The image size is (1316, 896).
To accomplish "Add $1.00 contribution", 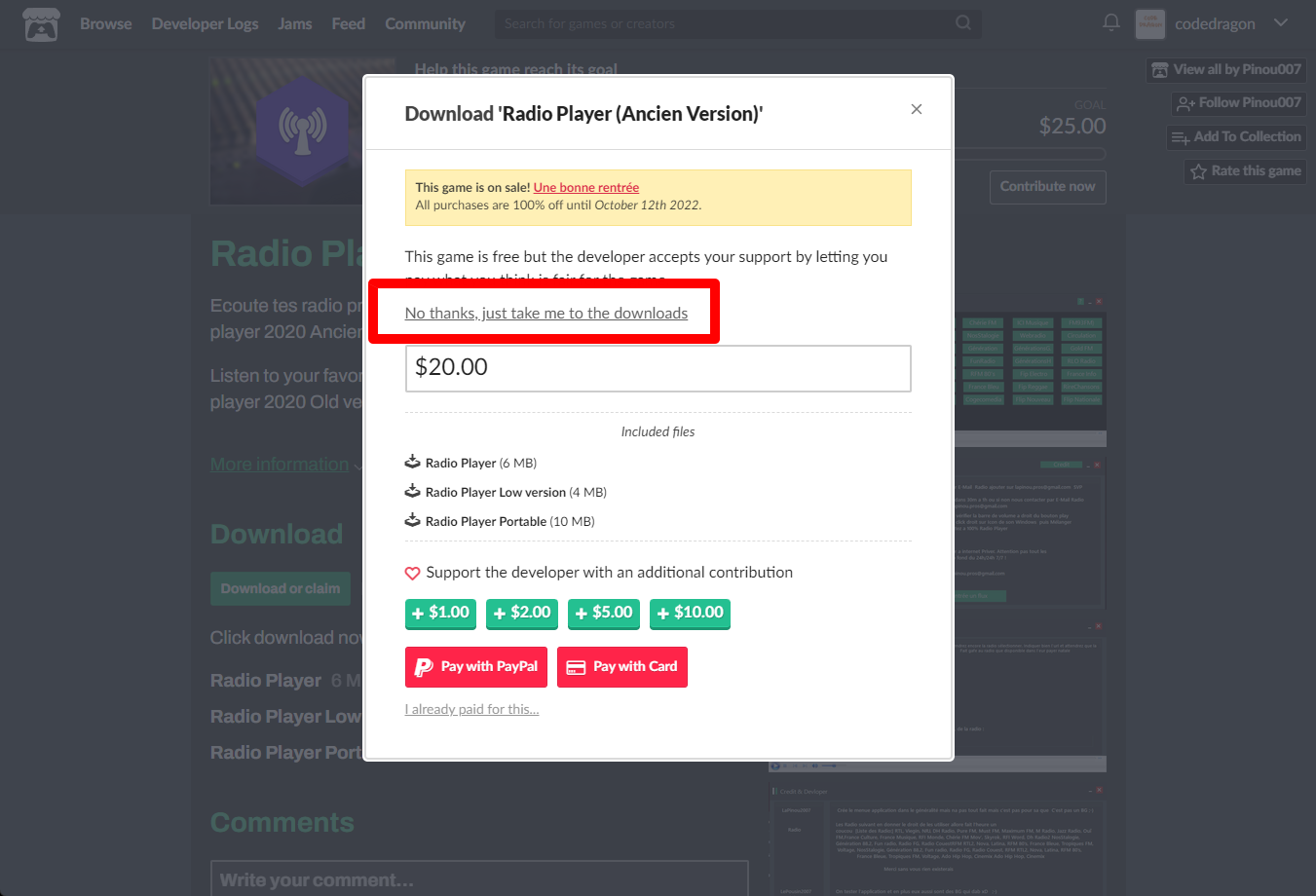I will 440,613.
